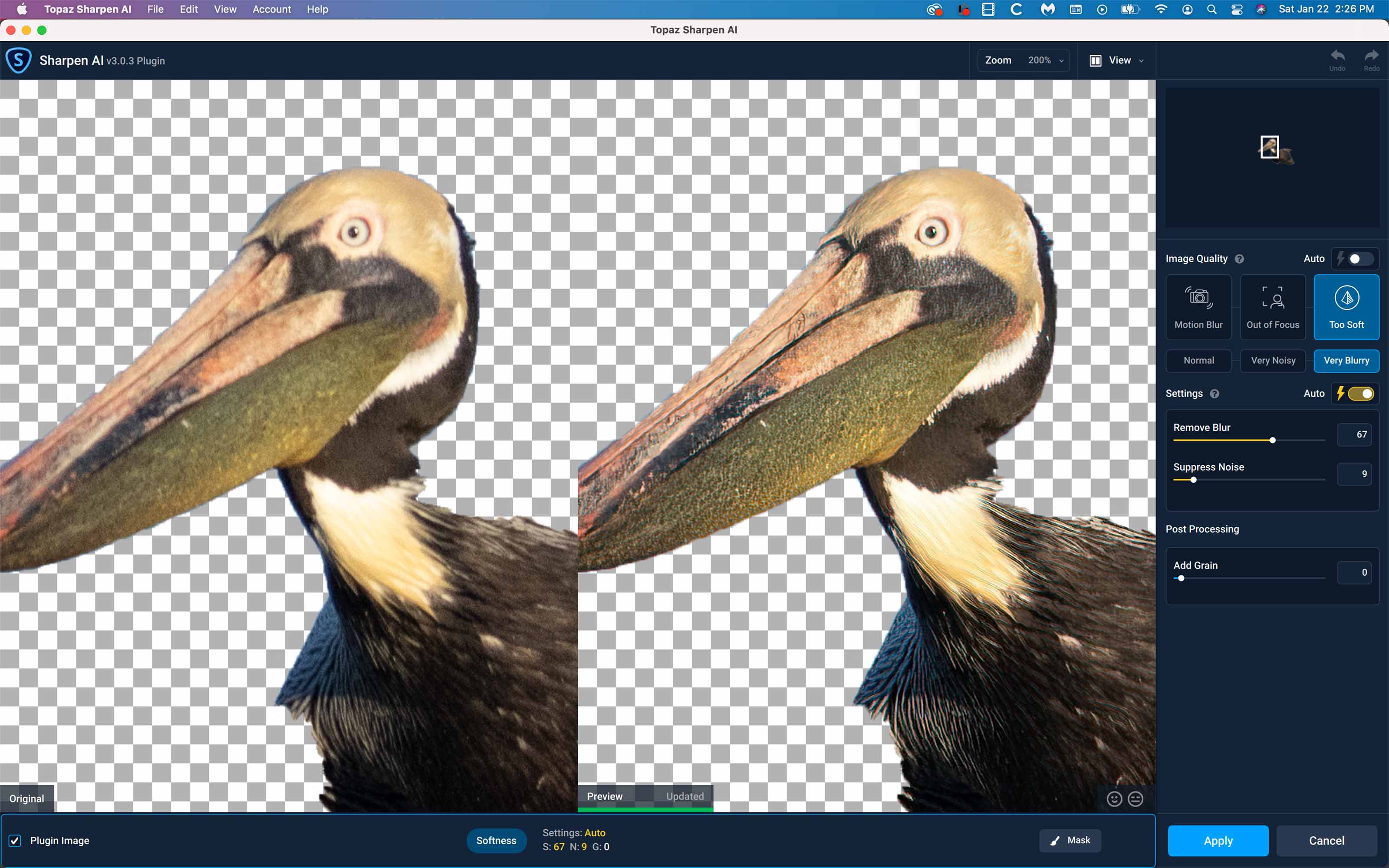This screenshot has width=1389, height=868.
Task: Open the File menu
Action: [x=155, y=9]
